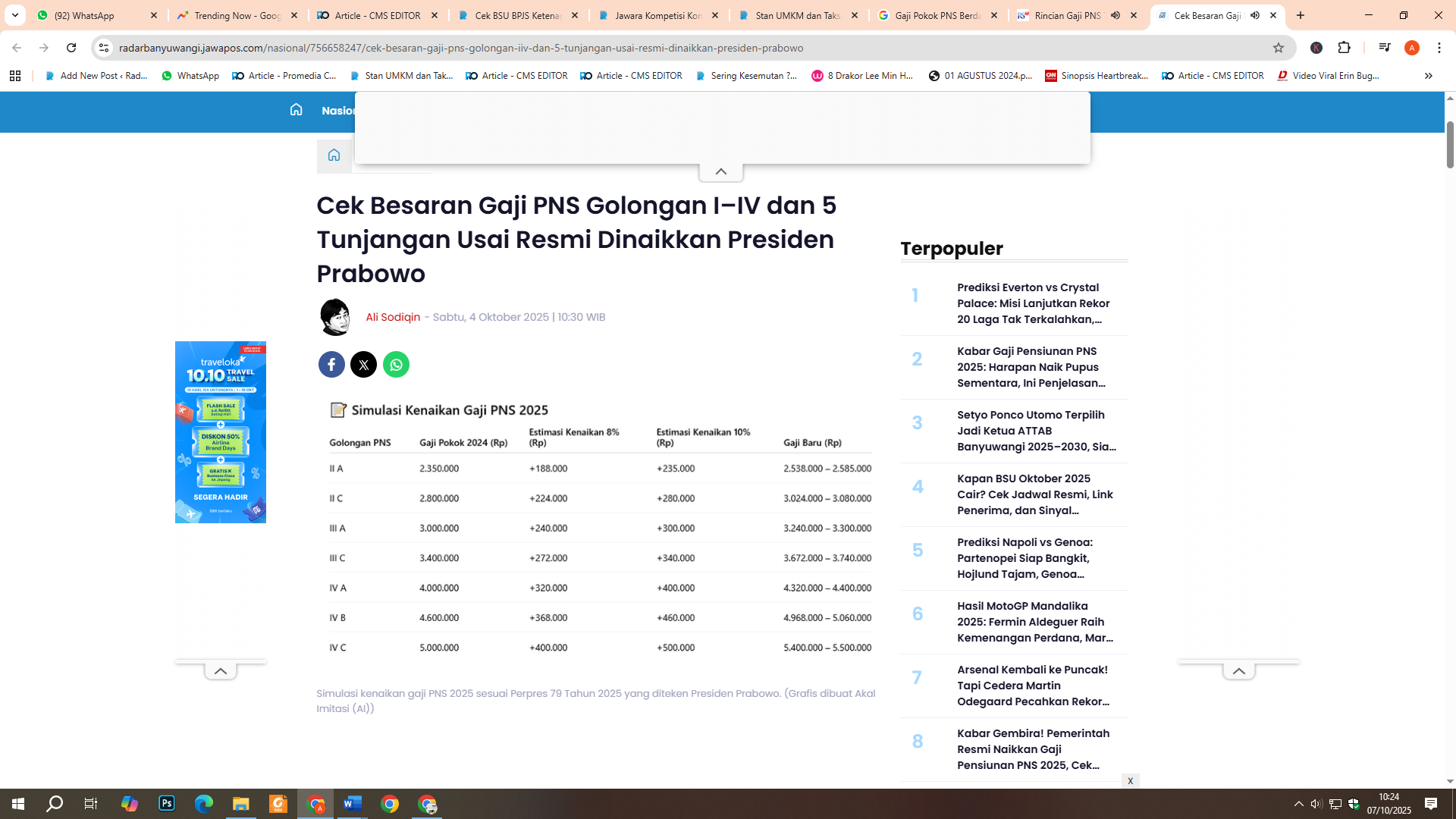Click the page vertical scrollbar thumb
This screenshot has width=1456, height=819.
point(1450,144)
